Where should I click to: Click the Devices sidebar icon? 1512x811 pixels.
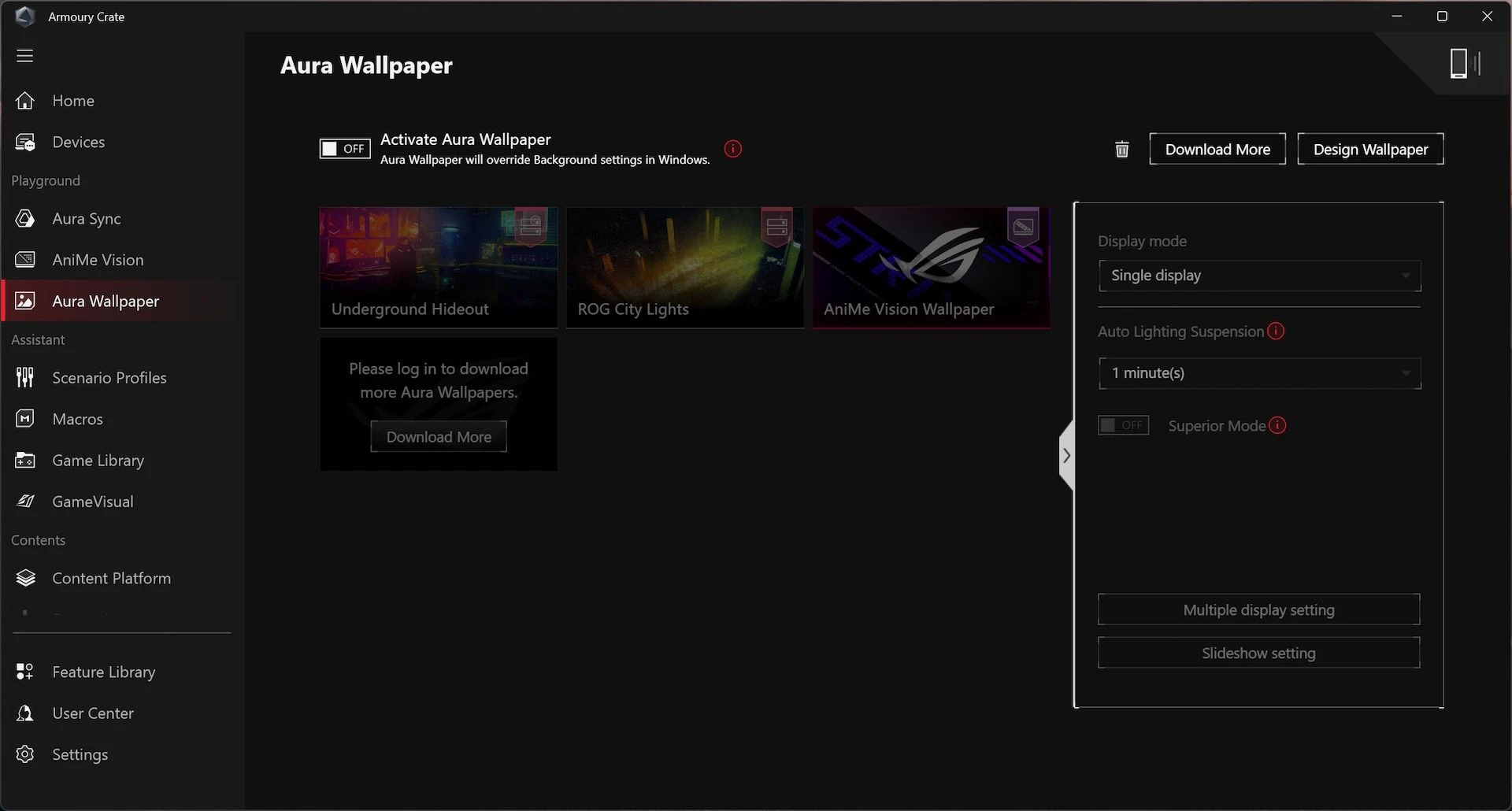click(25, 143)
